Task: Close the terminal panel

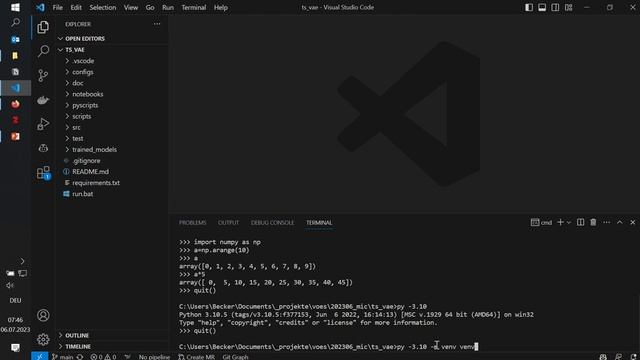Action: [x=633, y=222]
